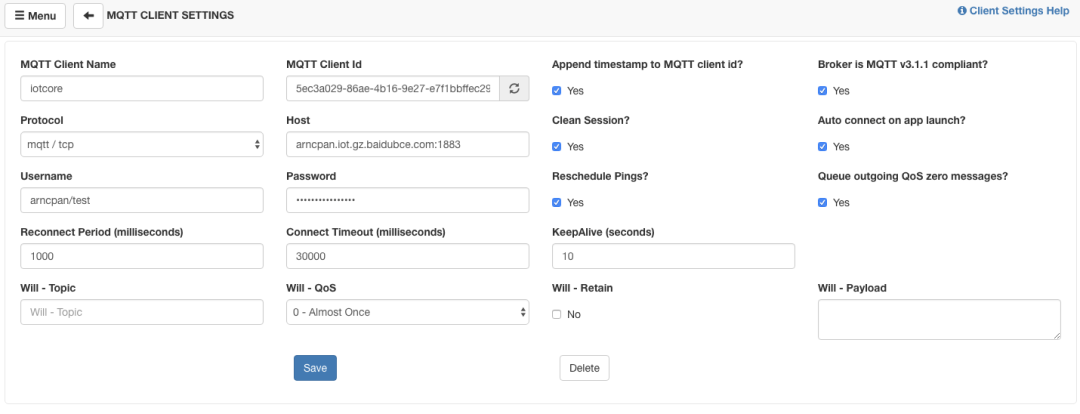Click the Delete button
This screenshot has width=1080, height=414.
pyautogui.click(x=584, y=368)
